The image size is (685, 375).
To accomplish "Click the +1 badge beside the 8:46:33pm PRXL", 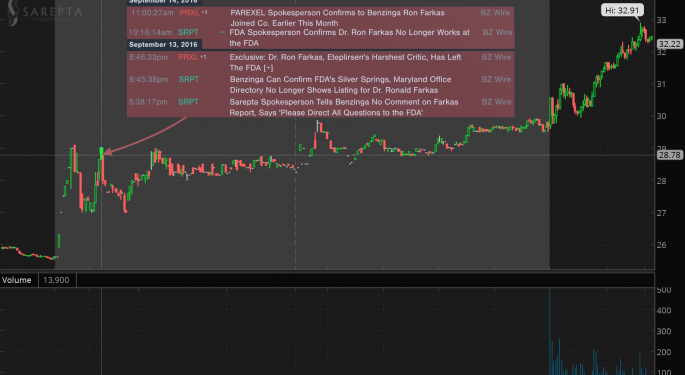I will point(203,57).
